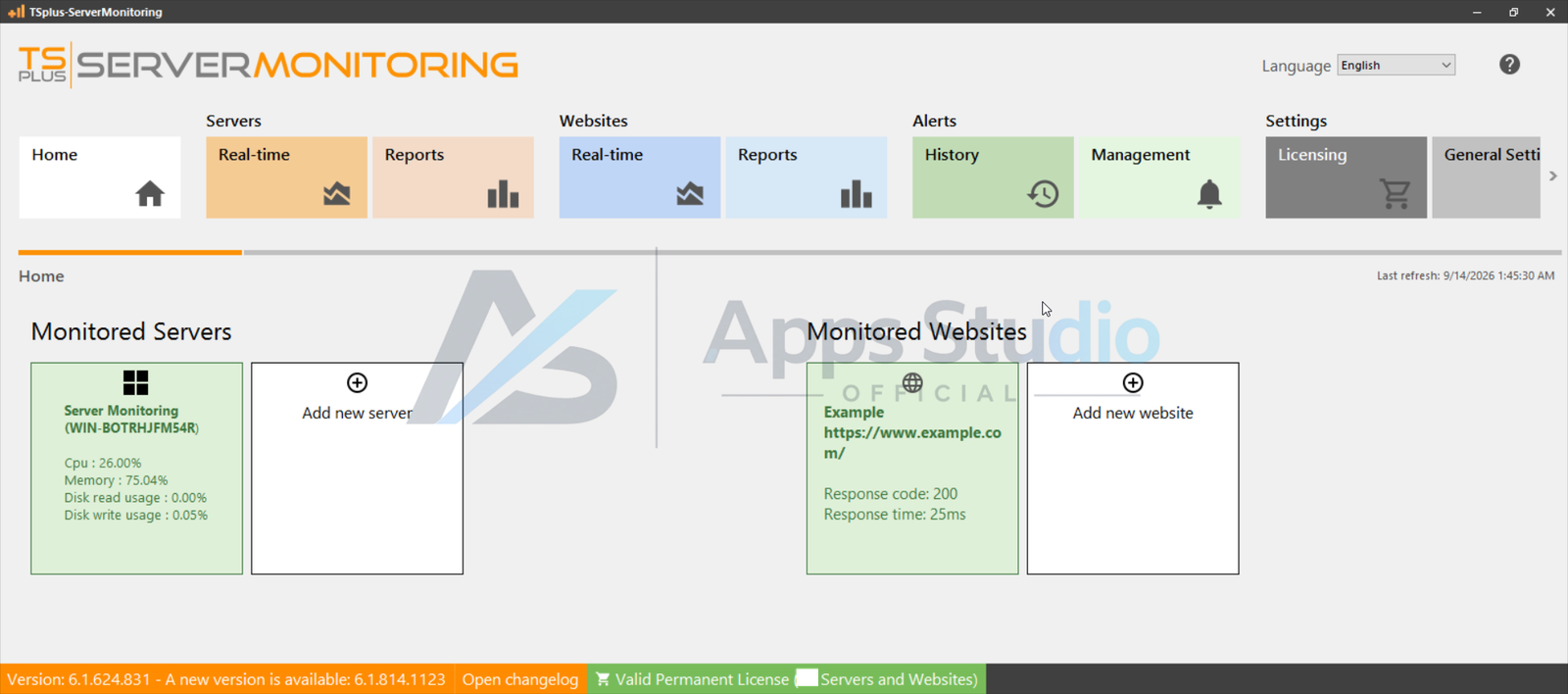Open the Language dropdown
Screen dimensions: 1568x694
pos(1396,65)
